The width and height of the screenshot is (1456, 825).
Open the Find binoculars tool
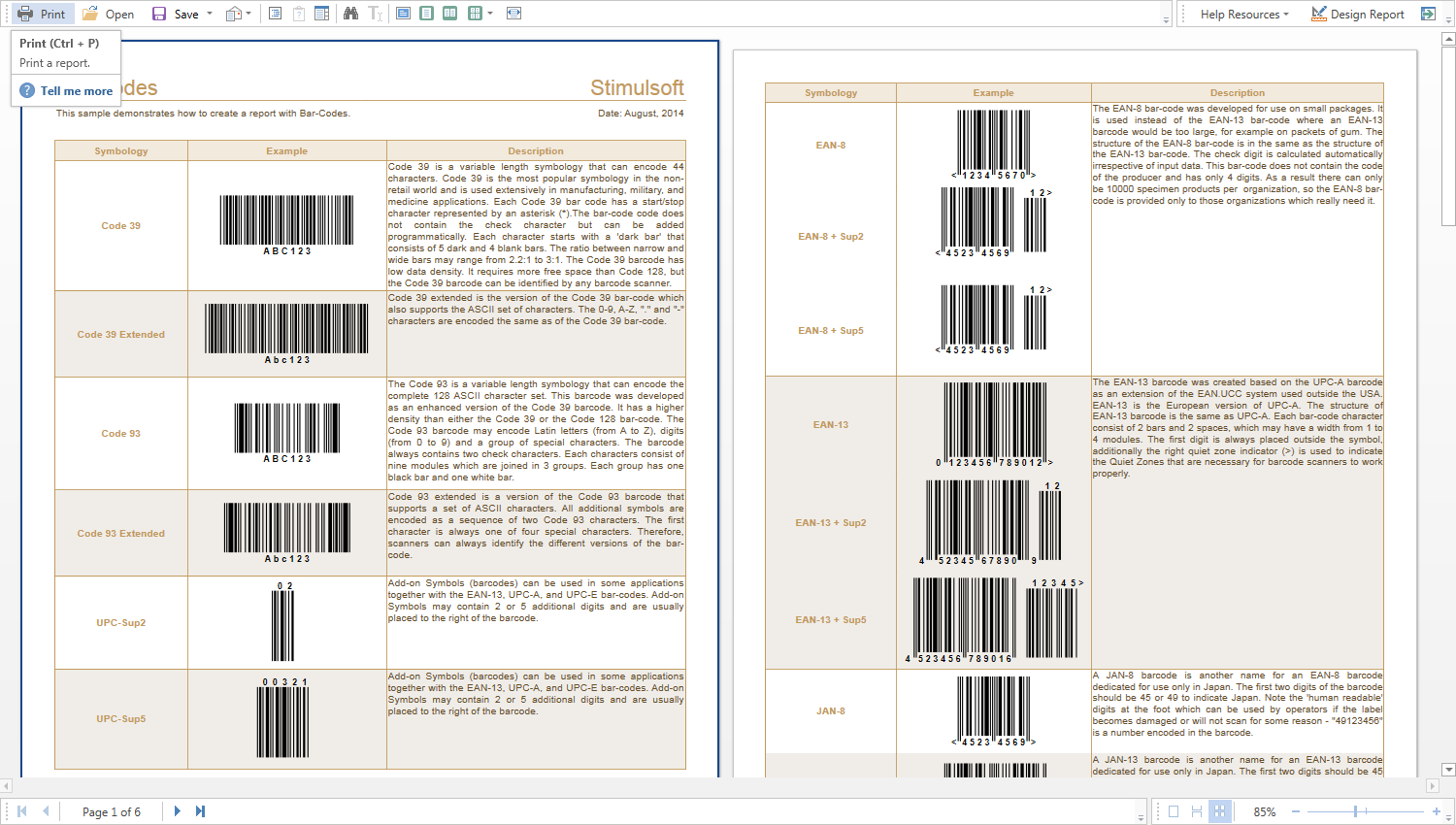350,14
